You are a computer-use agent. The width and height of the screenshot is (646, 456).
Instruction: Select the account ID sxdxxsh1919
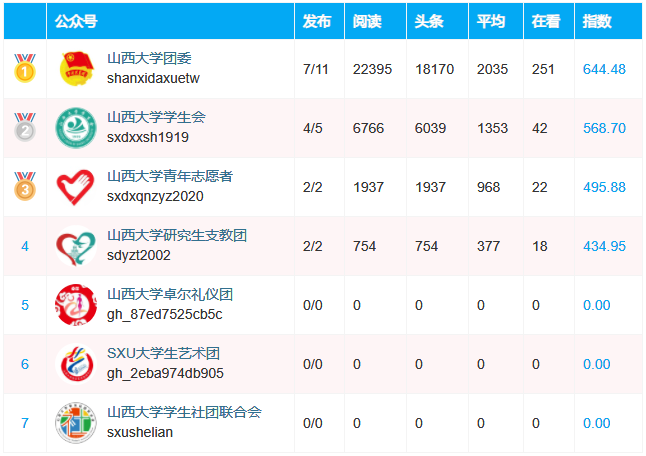click(148, 137)
